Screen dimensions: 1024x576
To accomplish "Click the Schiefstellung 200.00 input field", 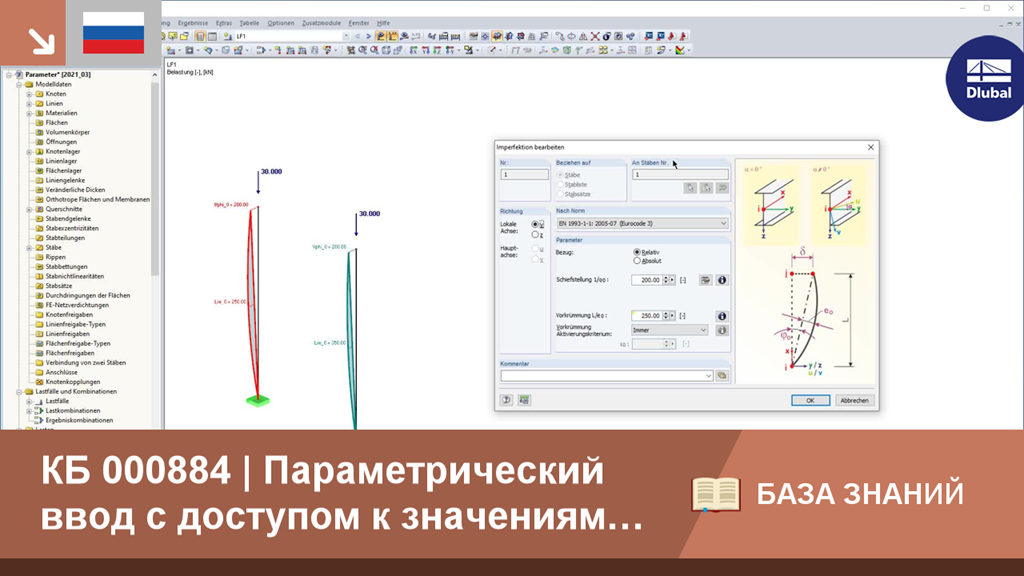I will pyautogui.click(x=647, y=280).
